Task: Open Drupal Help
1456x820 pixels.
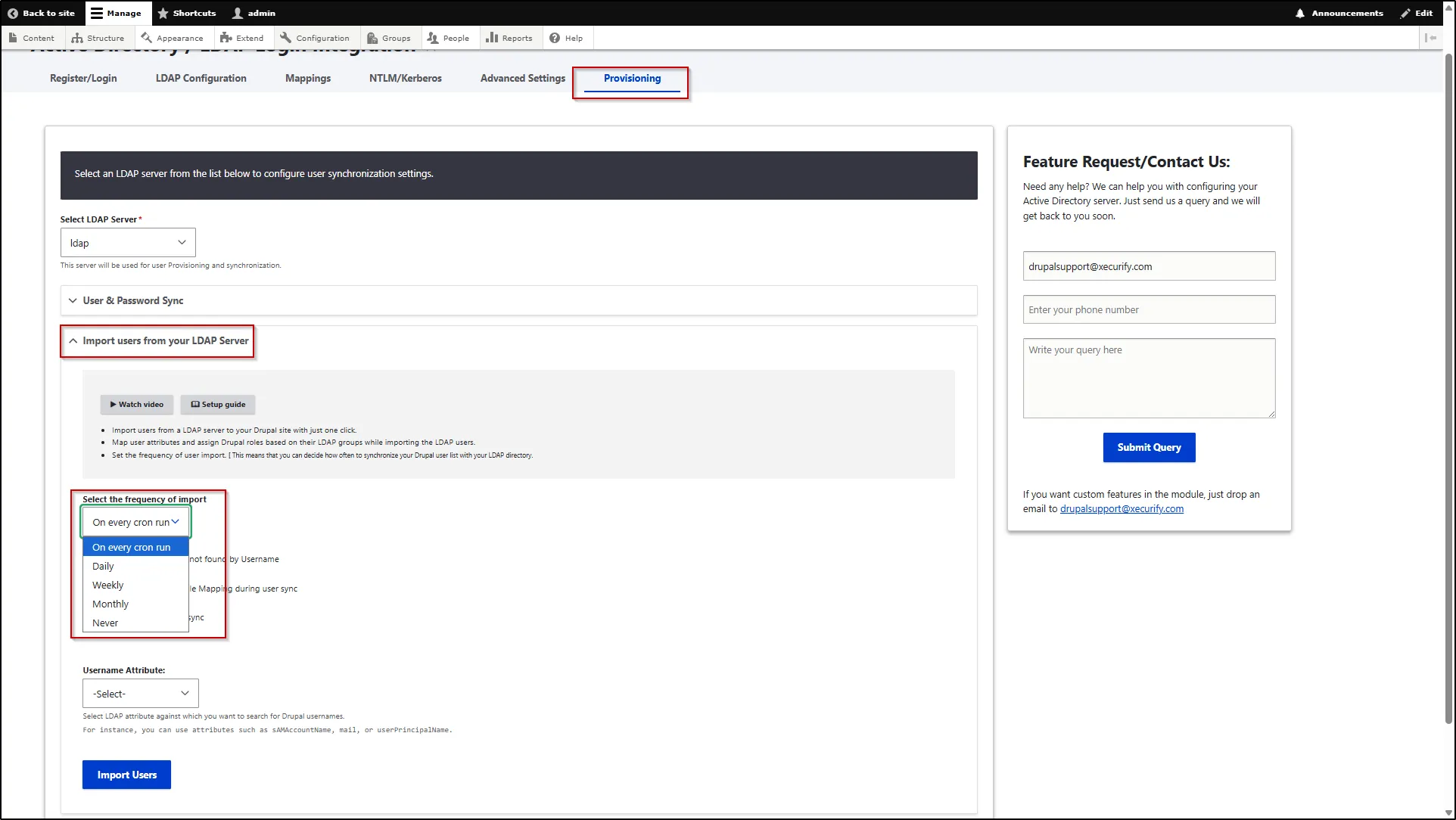Action: tap(566, 37)
